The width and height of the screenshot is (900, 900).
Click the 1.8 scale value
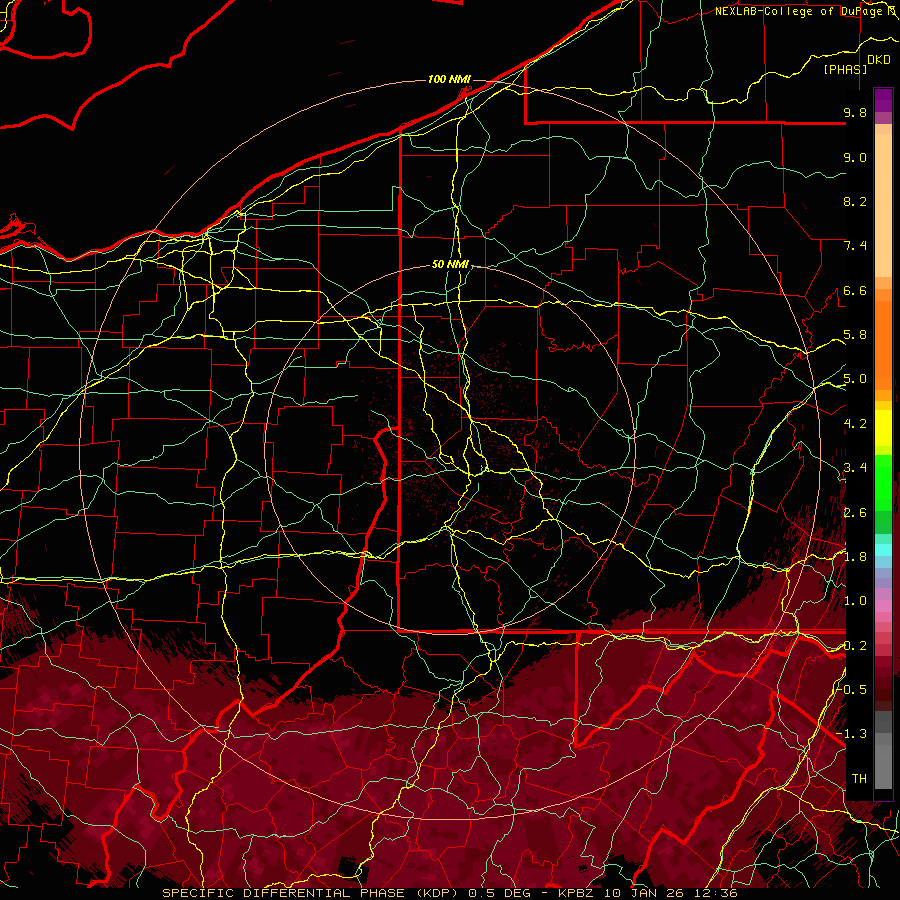point(855,557)
